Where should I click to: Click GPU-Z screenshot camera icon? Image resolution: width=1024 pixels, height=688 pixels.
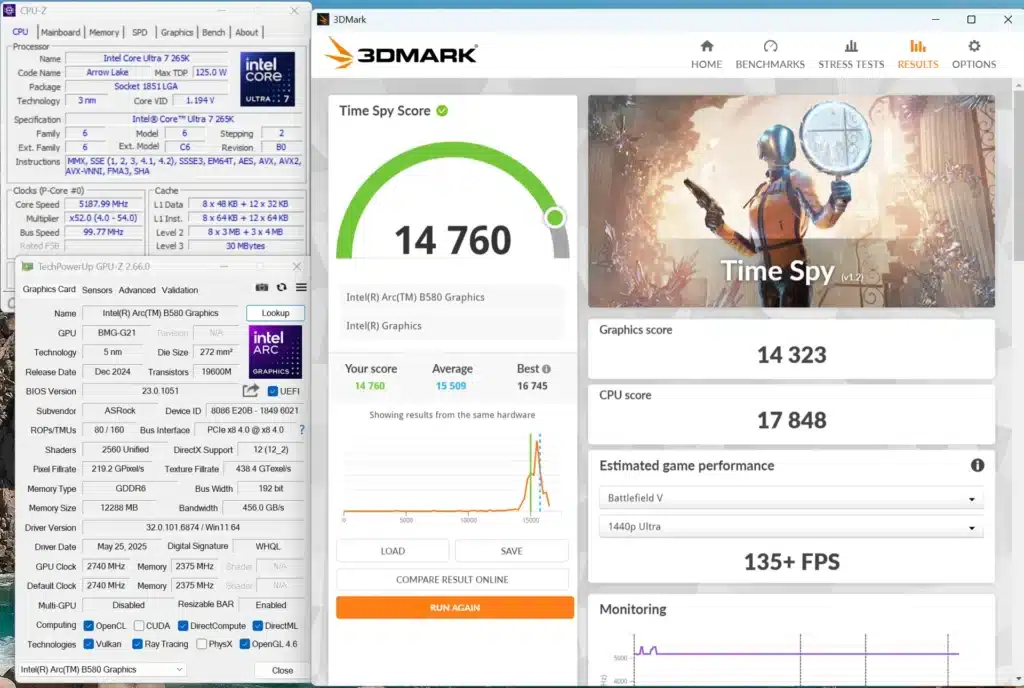(262, 287)
